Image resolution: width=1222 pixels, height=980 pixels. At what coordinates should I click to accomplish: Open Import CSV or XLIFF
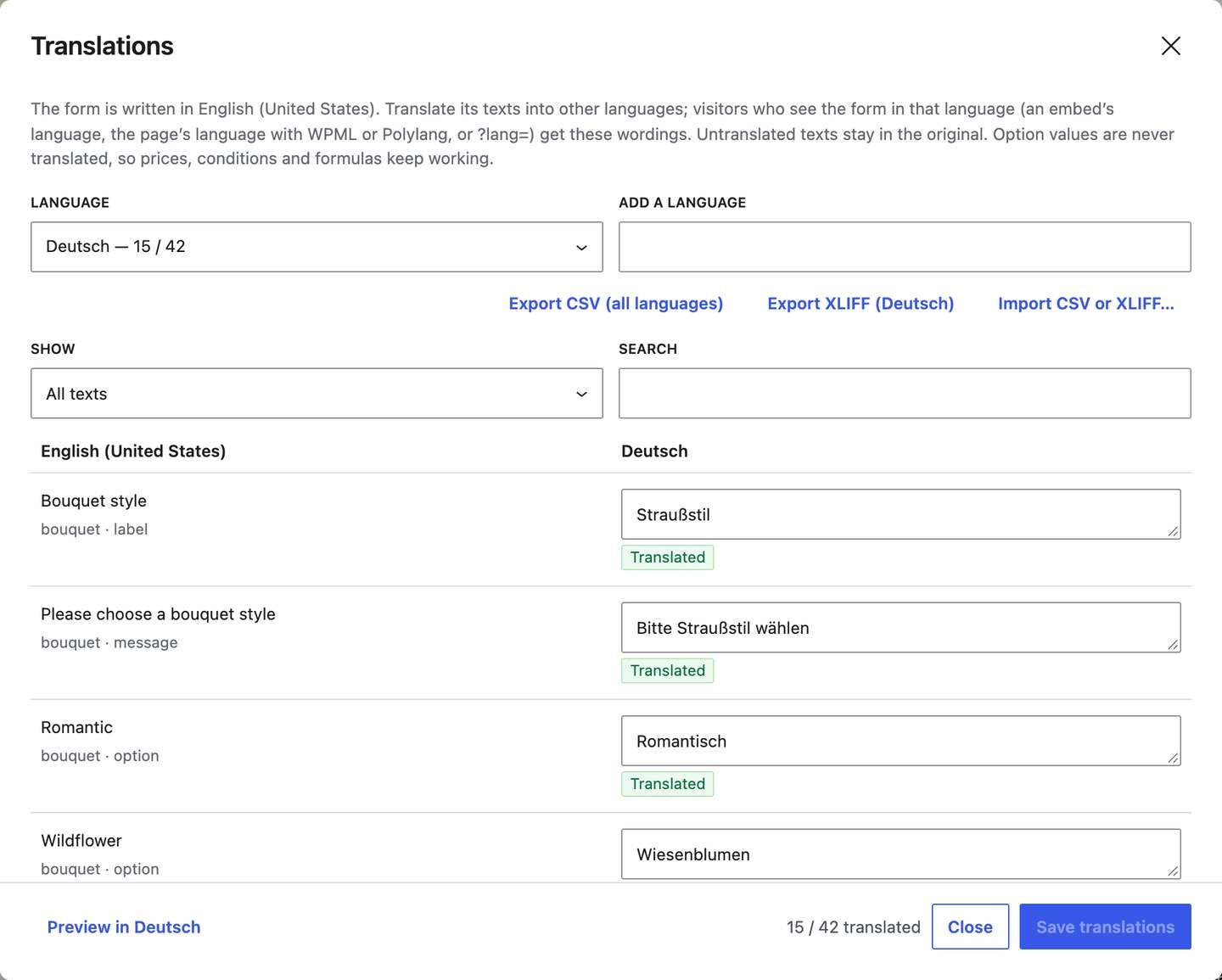pyautogui.click(x=1086, y=304)
